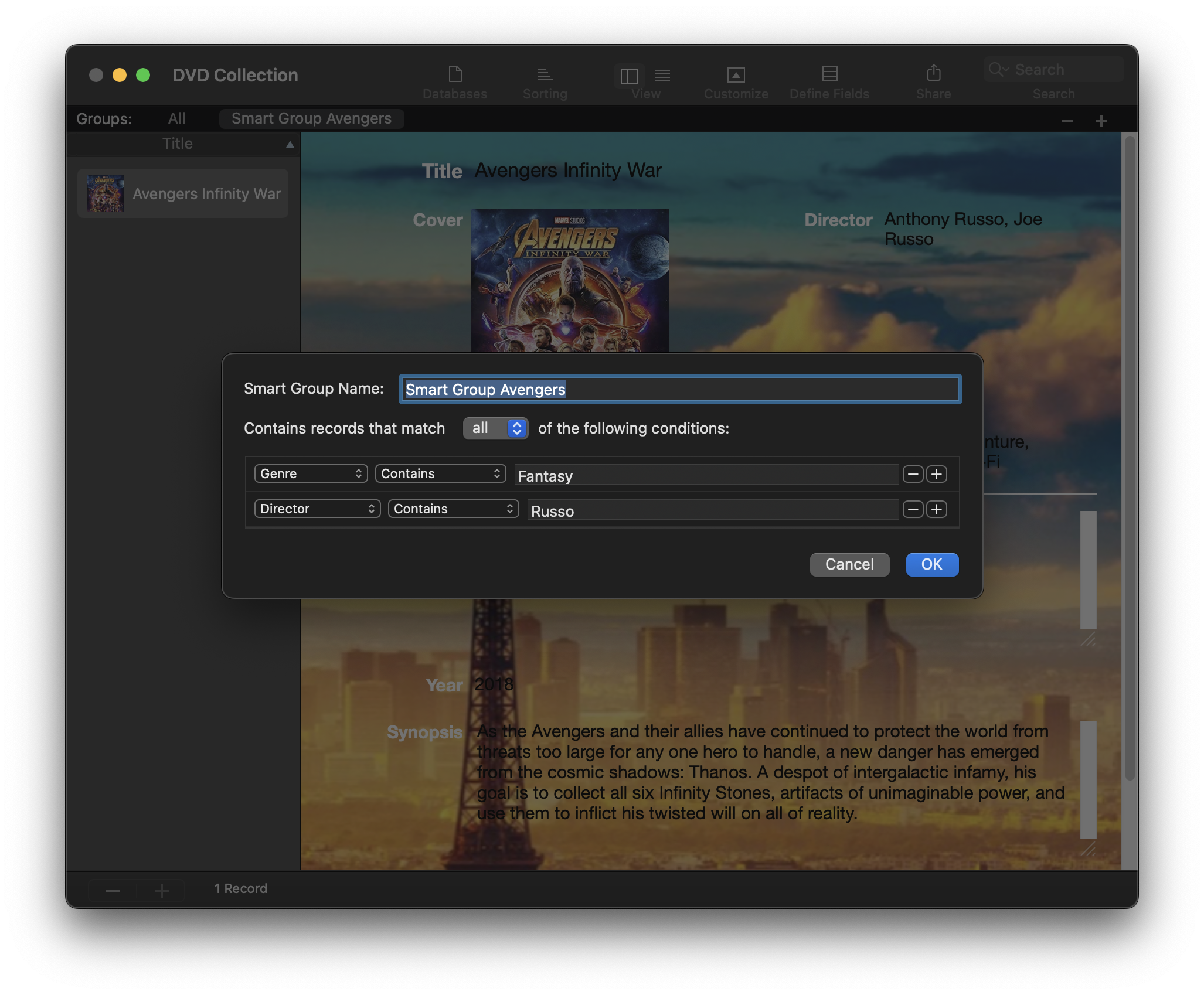1204x995 pixels.
Task: Add a new group with plus
Action: 1101,121
